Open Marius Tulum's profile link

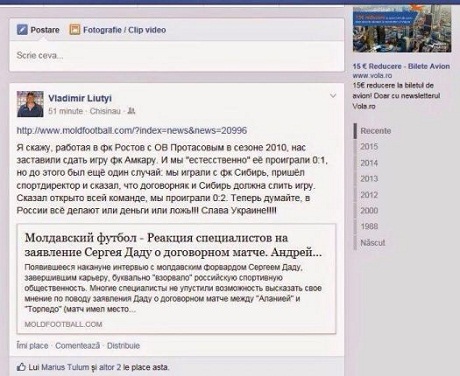click(65, 367)
